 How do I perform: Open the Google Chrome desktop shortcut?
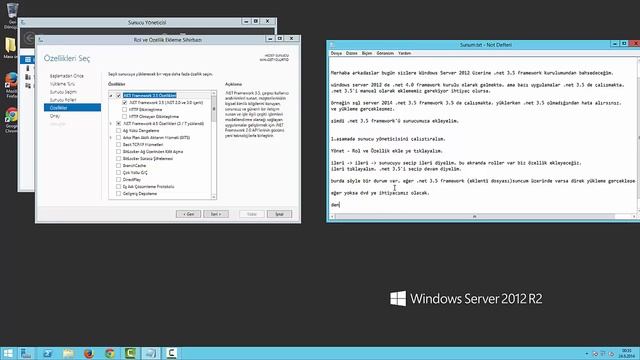(x=11, y=116)
